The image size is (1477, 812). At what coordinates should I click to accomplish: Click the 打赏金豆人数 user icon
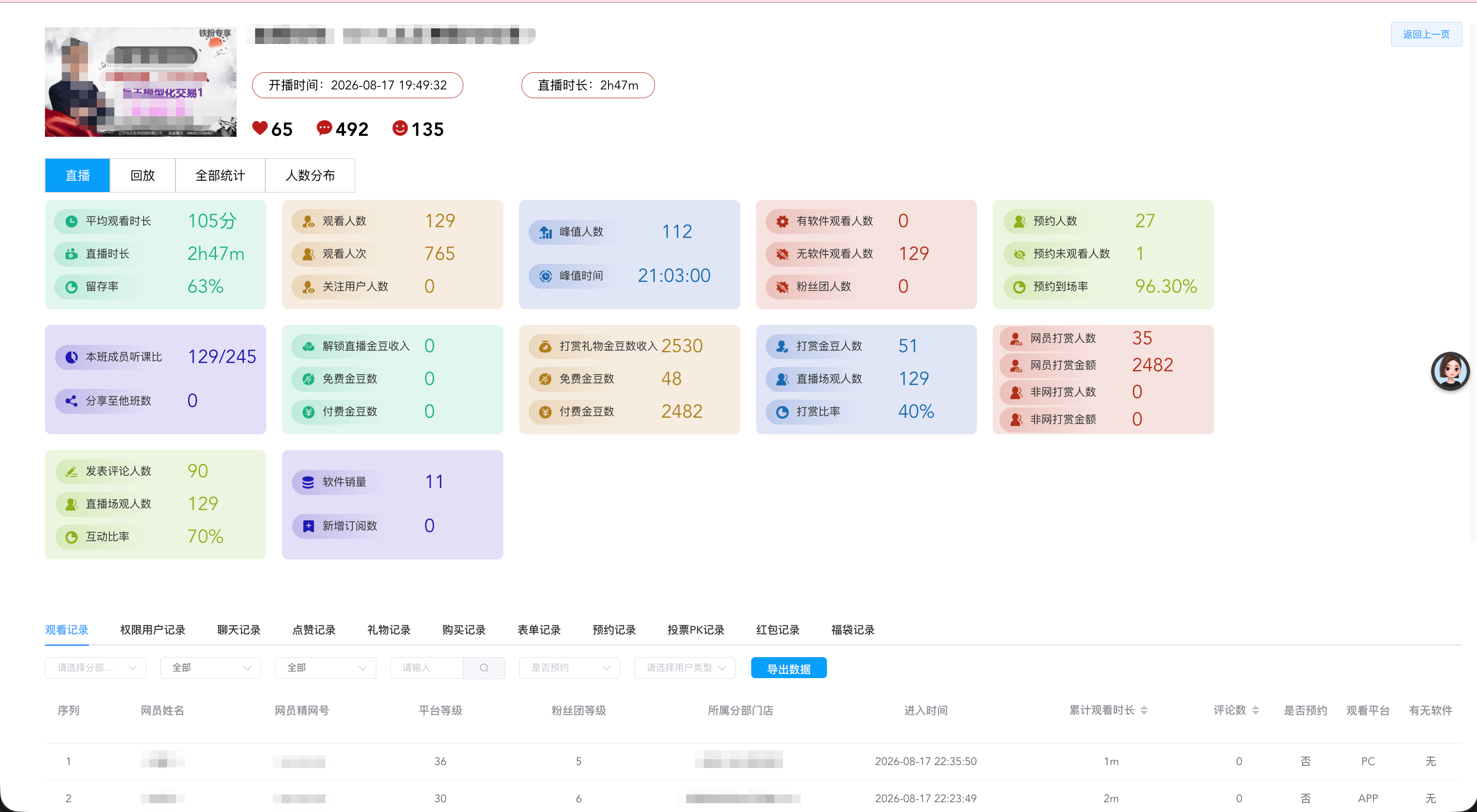coord(782,346)
